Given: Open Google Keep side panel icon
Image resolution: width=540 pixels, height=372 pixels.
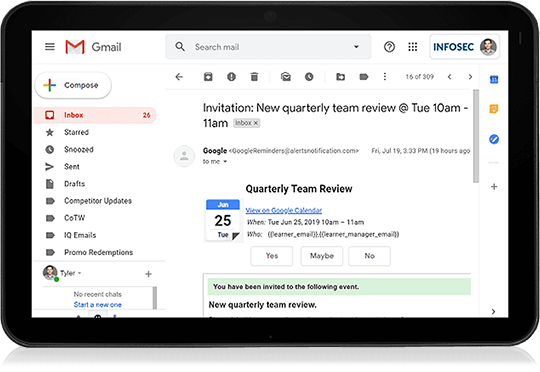Looking at the screenshot, I should [x=494, y=109].
